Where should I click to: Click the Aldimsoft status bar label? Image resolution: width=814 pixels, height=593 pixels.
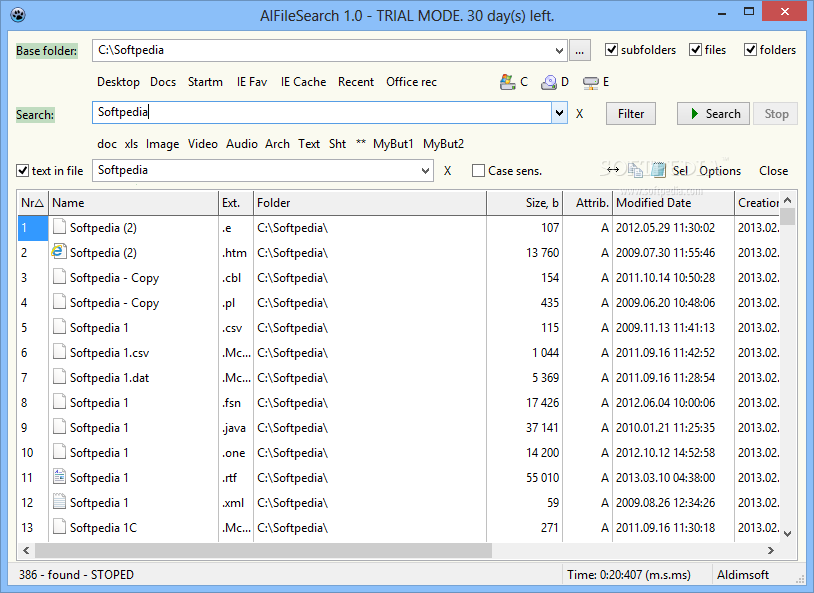click(742, 575)
